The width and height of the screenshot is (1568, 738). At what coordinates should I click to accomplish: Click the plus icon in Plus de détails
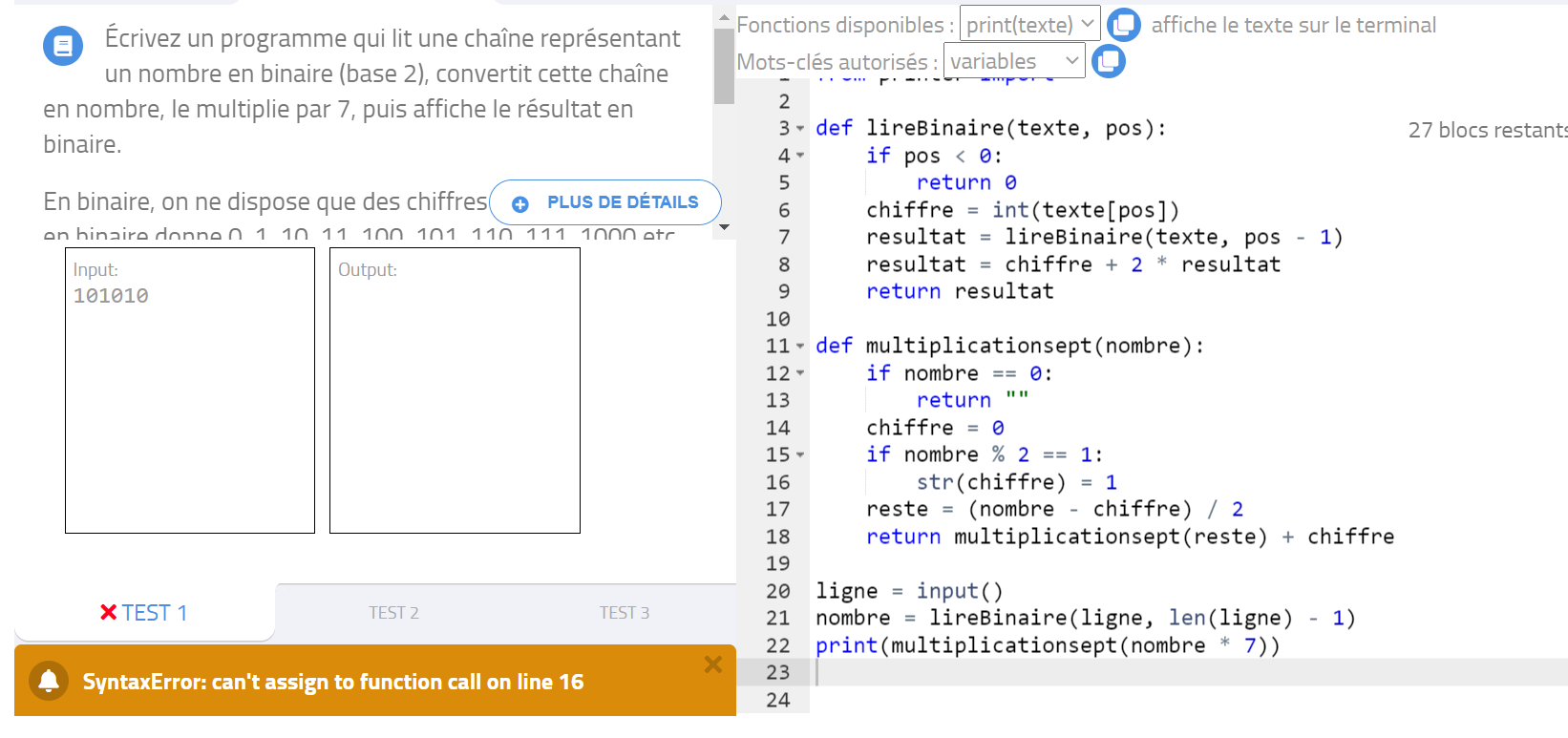[x=520, y=203]
